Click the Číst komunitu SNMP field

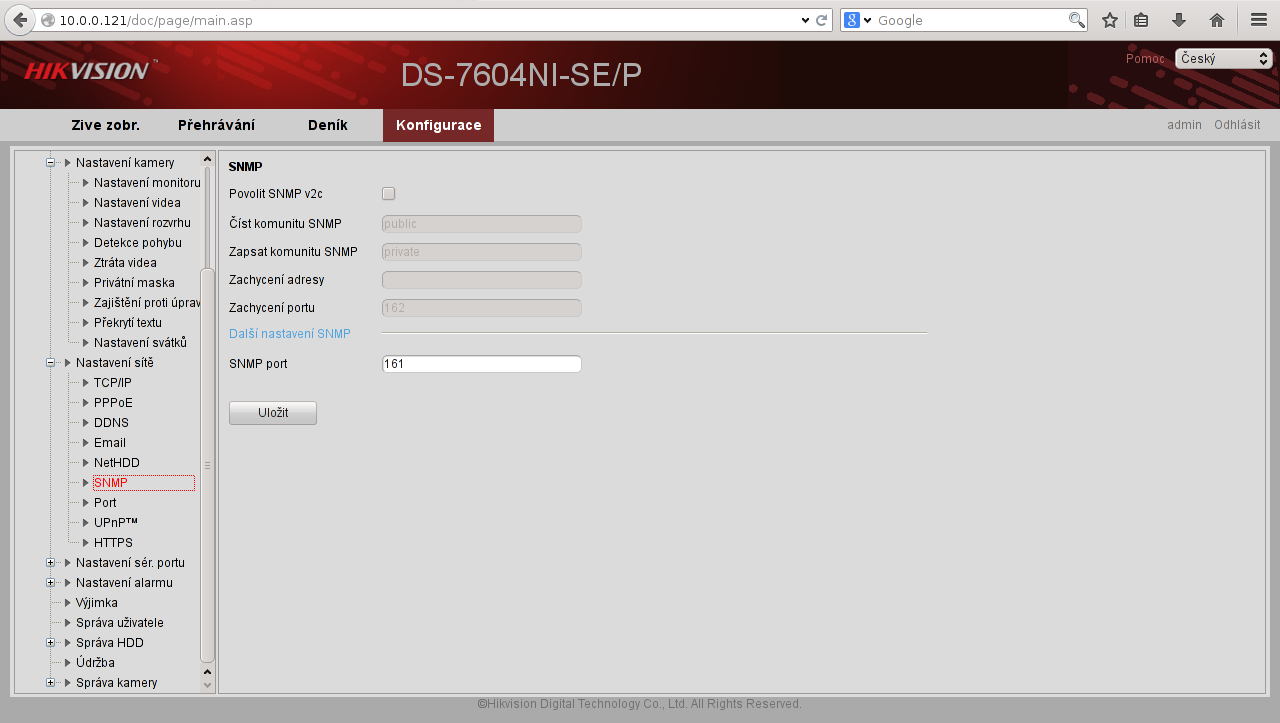[481, 224]
